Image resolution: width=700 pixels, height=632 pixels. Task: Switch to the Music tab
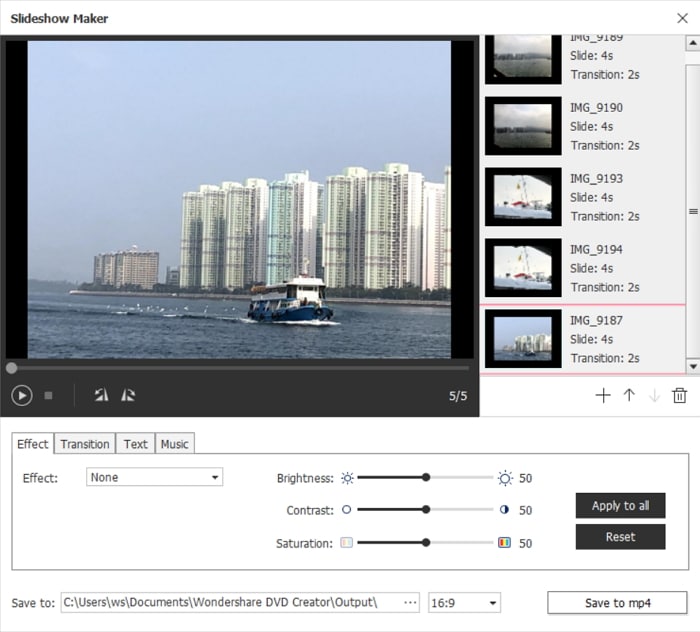(x=175, y=444)
